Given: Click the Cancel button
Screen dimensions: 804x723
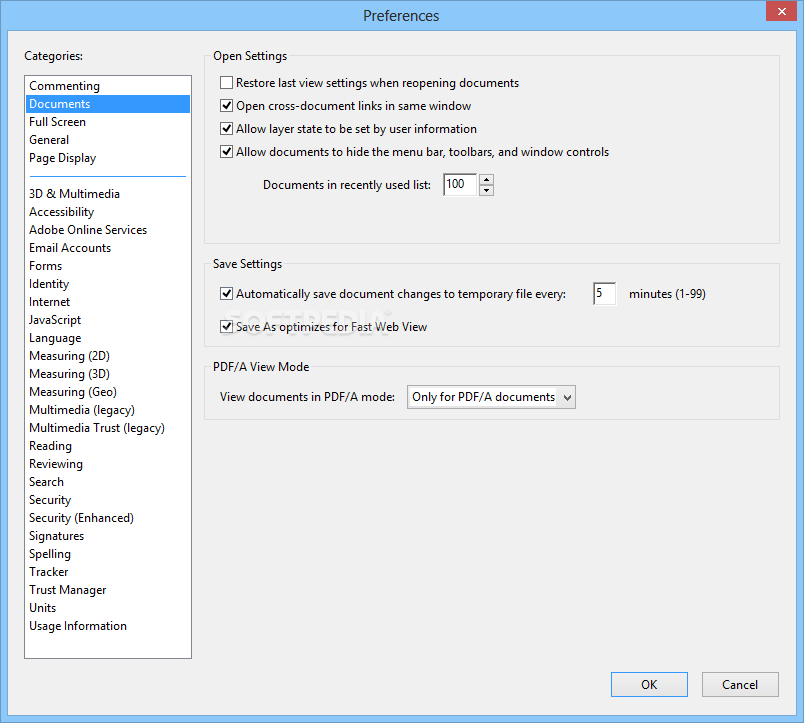Looking at the screenshot, I should coord(740,685).
